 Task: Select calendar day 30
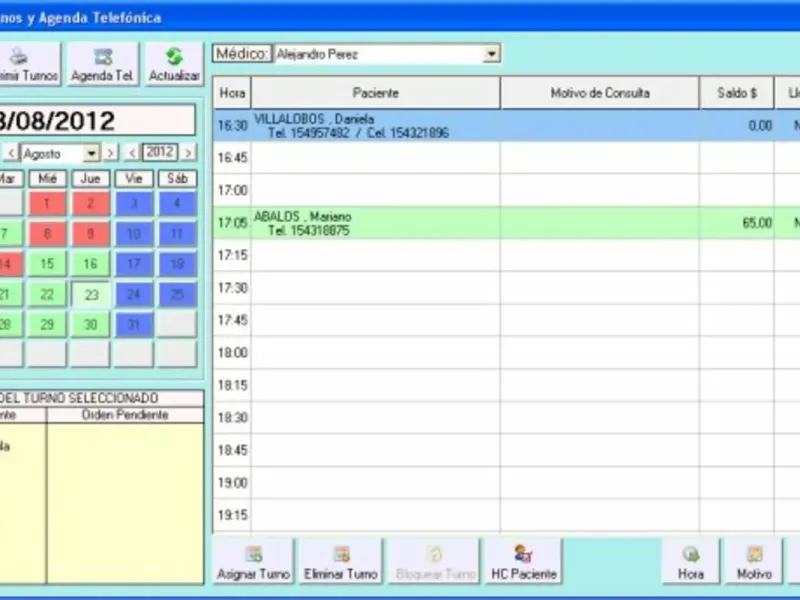(x=90, y=324)
